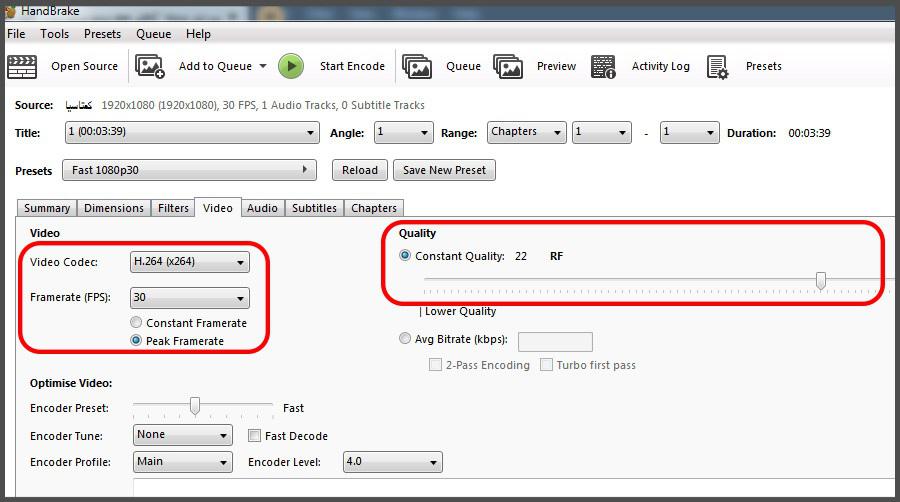Viewport: 900px width, 502px height.
Task: Open the Range Chapters dropdown
Action: [x=526, y=132]
